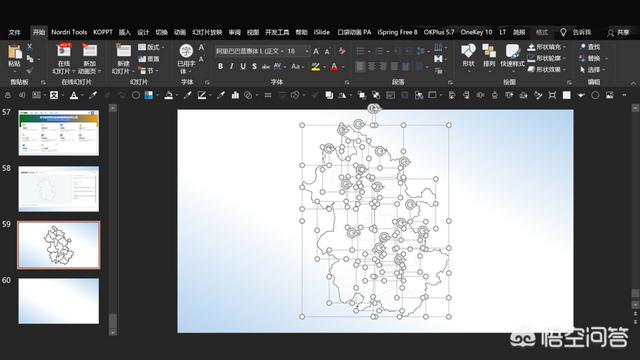Image resolution: width=640 pixels, height=360 pixels.
Task: Open the File (文件) menu
Action: pyautogui.click(x=14, y=32)
